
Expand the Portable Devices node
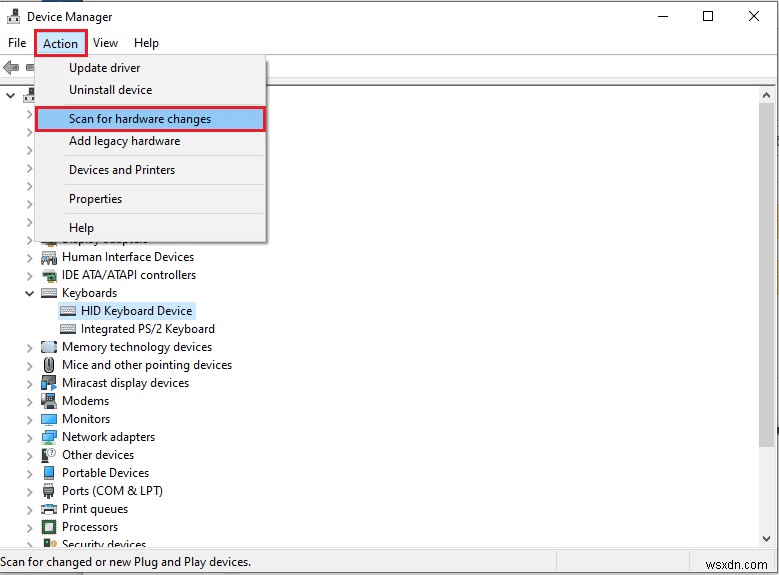coord(29,473)
